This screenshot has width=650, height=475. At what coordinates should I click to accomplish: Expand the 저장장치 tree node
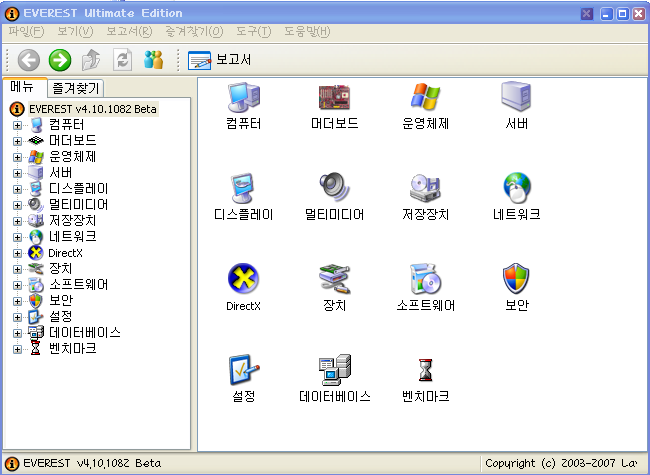[x=17, y=221]
